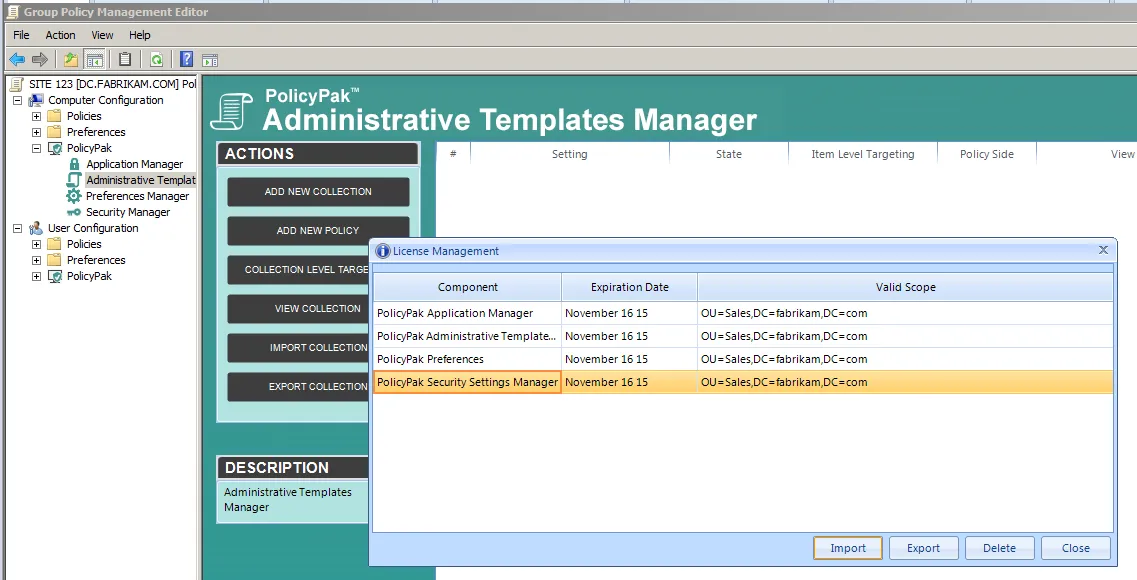The image size is (1137, 580).
Task: Click the Back arrow toolbar icon
Action: (x=17, y=60)
